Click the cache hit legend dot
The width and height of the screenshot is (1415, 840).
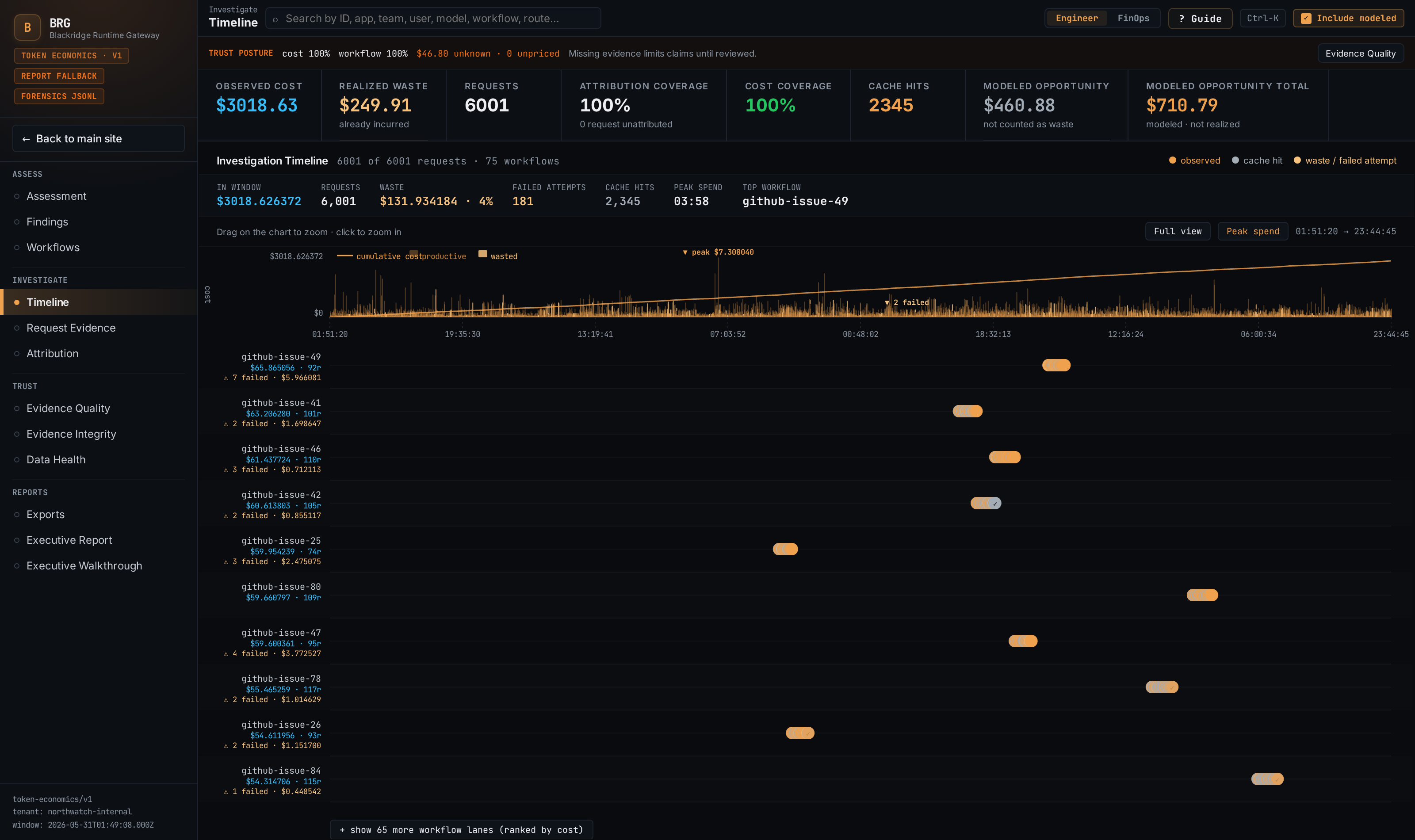(1235, 160)
